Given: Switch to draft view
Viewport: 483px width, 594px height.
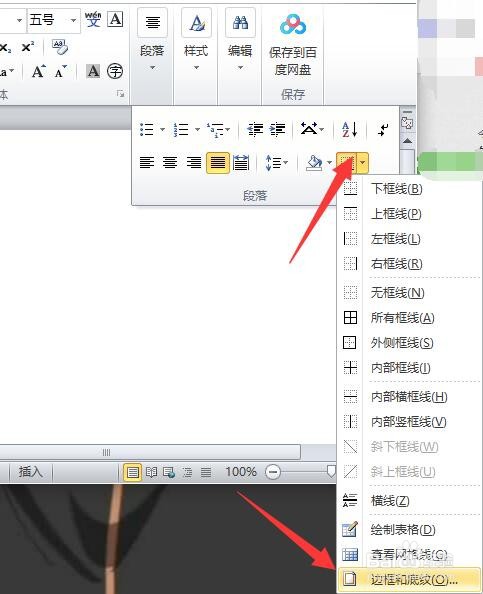Looking at the screenshot, I should (206, 472).
